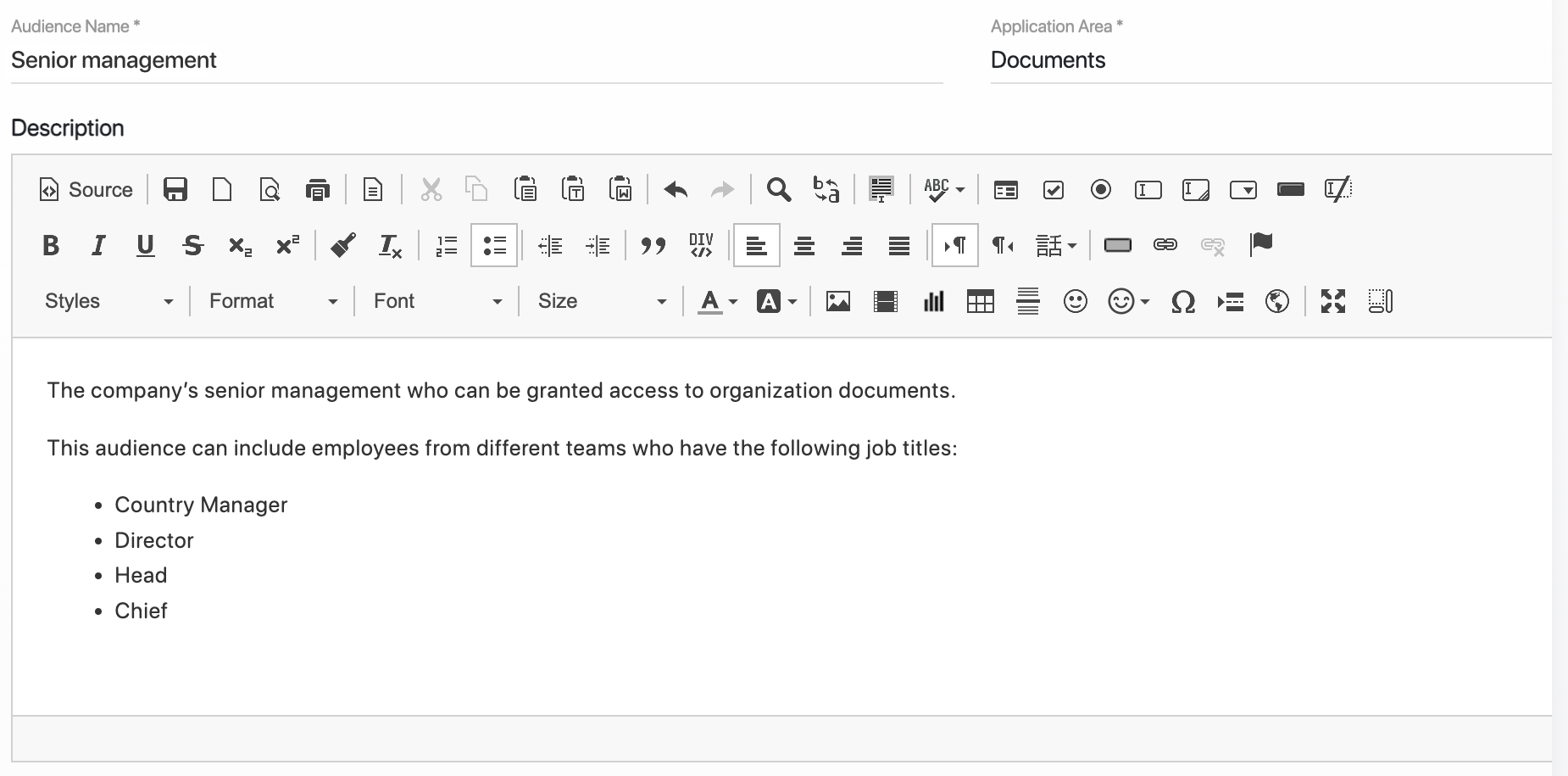Insert a checkbox form element
This screenshot has width=1568, height=776.
(x=1053, y=189)
